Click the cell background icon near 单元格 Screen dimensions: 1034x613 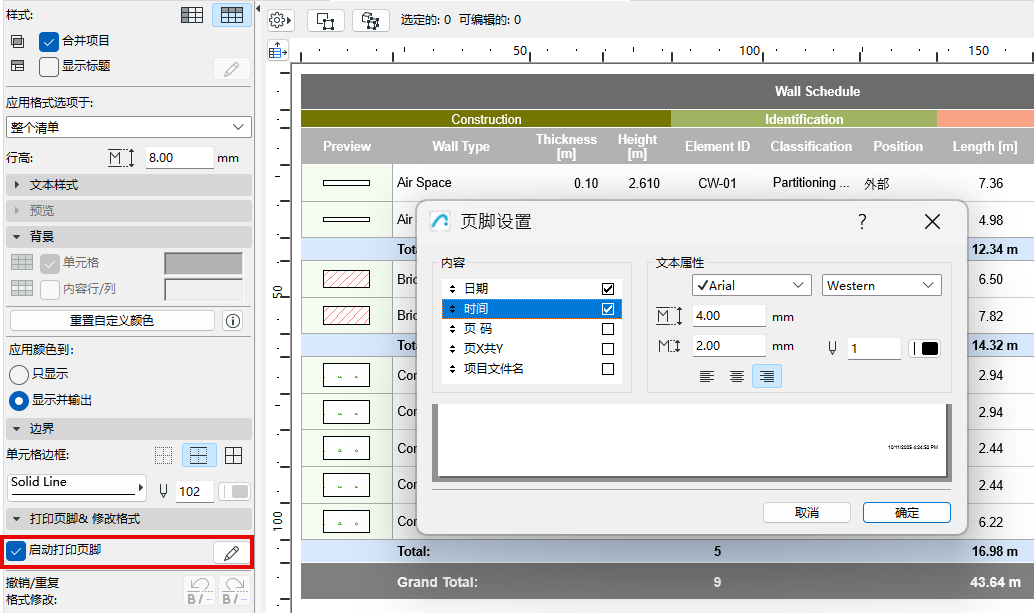(22, 262)
